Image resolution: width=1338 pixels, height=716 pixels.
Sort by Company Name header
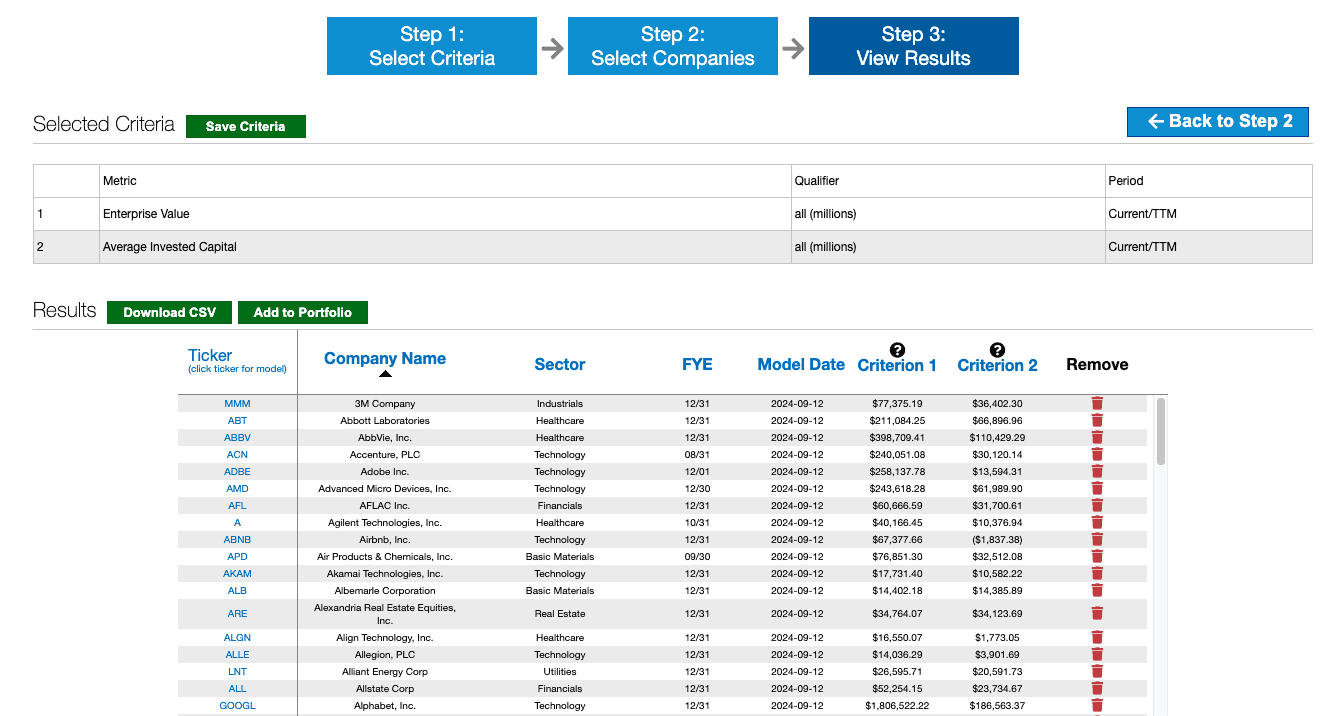click(x=385, y=358)
